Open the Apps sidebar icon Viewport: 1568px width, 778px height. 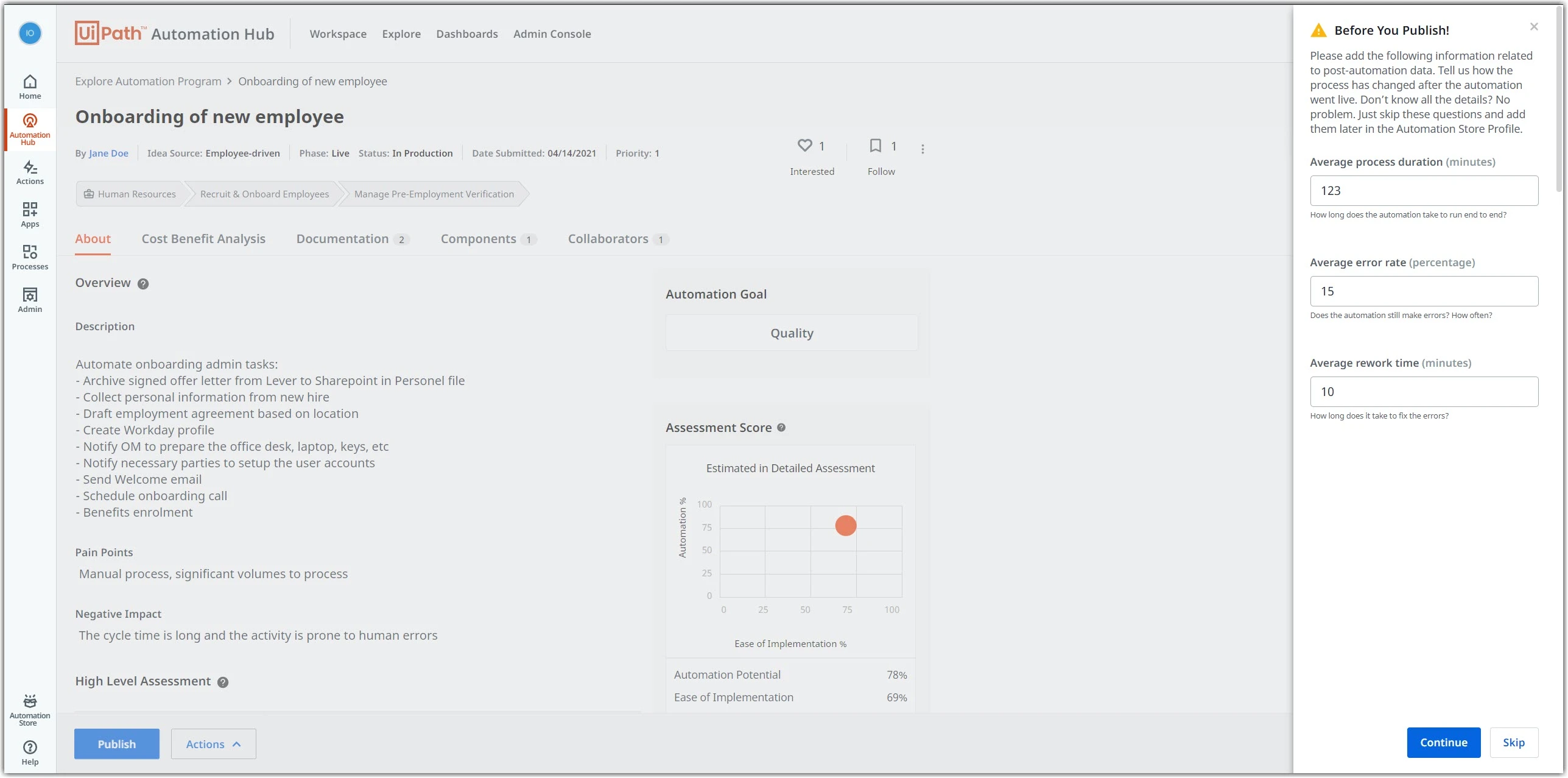pos(30,215)
